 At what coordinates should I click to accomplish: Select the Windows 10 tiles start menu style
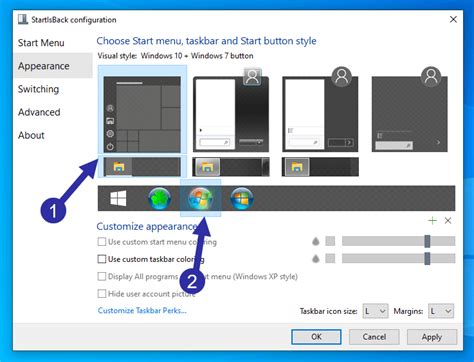[x=142, y=114]
